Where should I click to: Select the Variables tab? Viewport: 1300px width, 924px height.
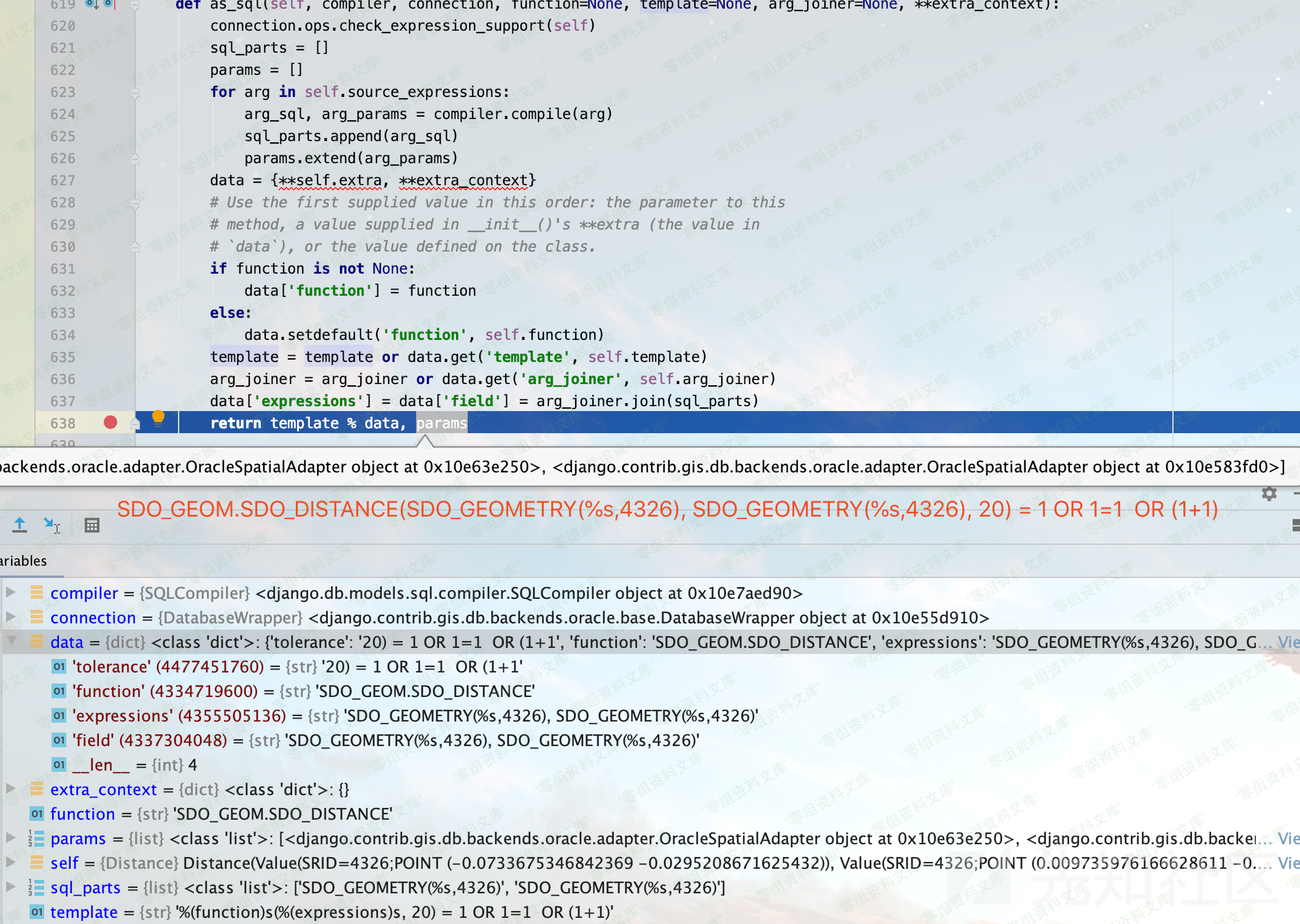[x=25, y=561]
